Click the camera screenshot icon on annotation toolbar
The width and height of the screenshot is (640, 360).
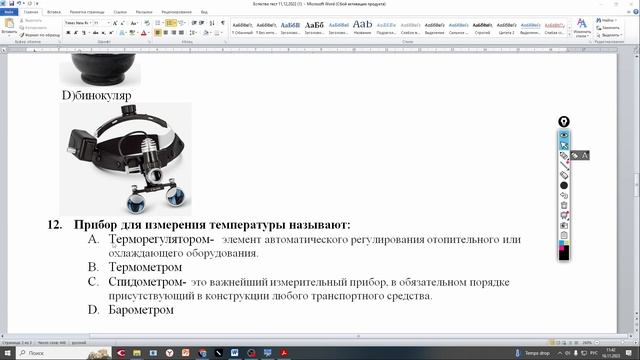564,225
